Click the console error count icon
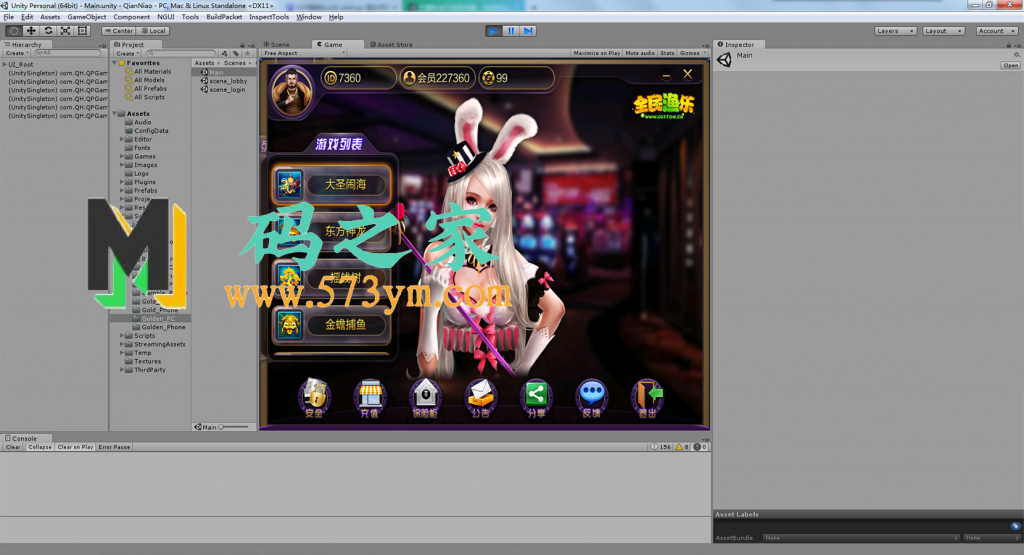This screenshot has height=555, width=1024. click(701, 447)
